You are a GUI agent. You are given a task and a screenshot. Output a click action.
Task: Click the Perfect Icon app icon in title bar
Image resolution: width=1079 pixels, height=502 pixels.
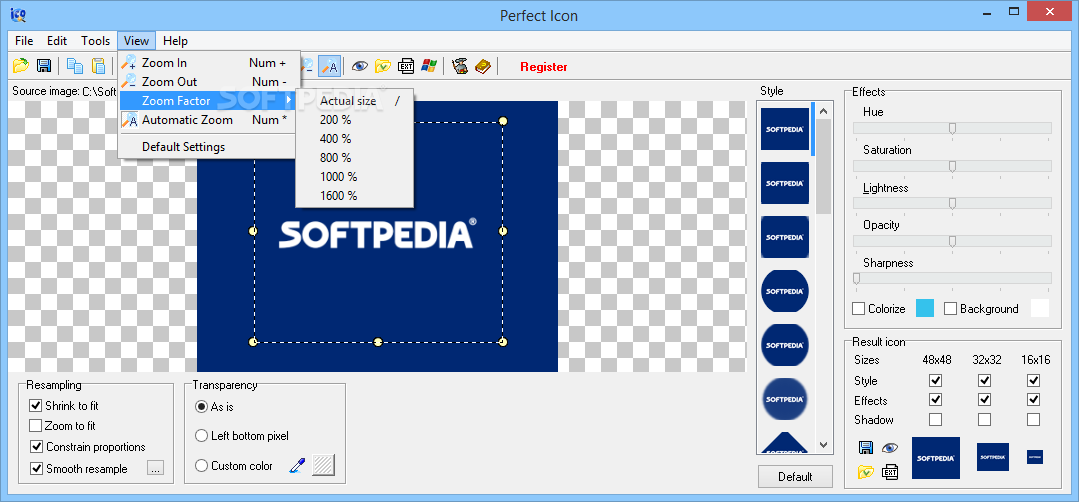tap(18, 14)
